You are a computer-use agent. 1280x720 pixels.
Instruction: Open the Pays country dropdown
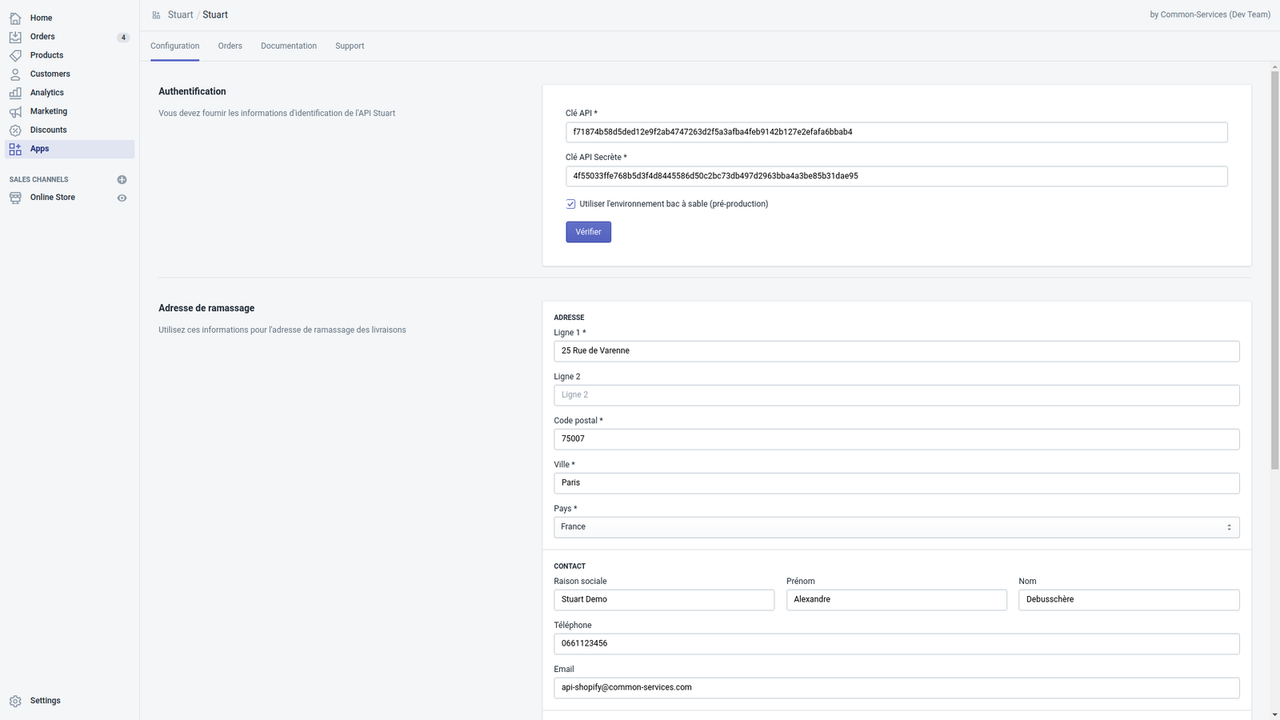[x=896, y=527]
